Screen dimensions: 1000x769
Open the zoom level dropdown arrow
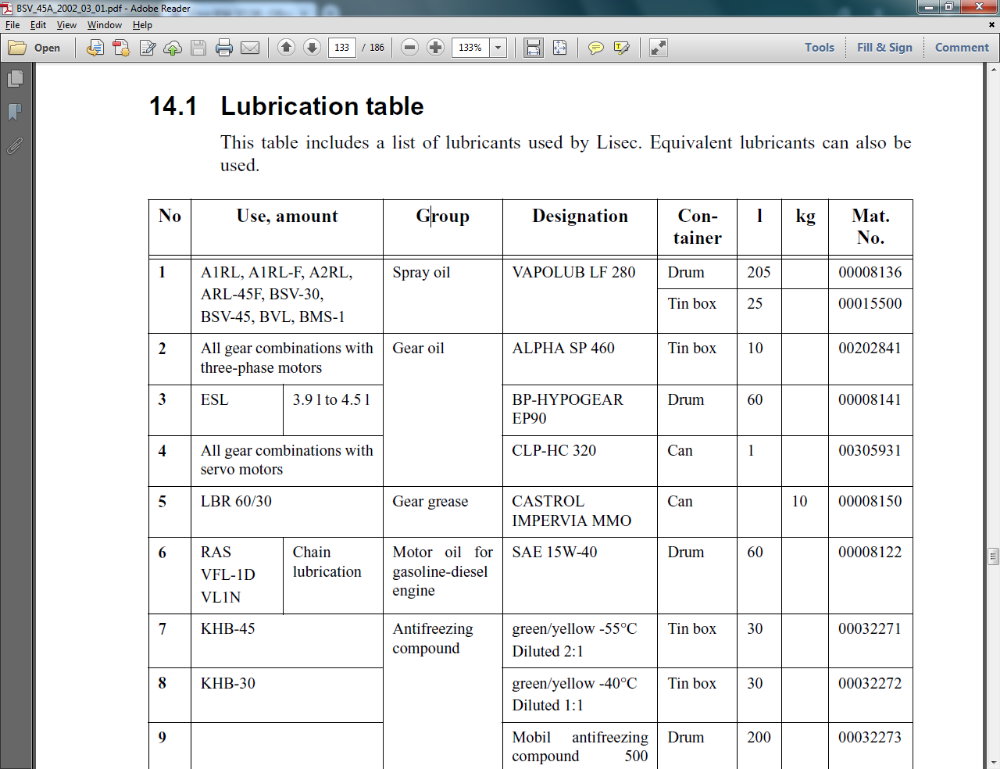(498, 48)
